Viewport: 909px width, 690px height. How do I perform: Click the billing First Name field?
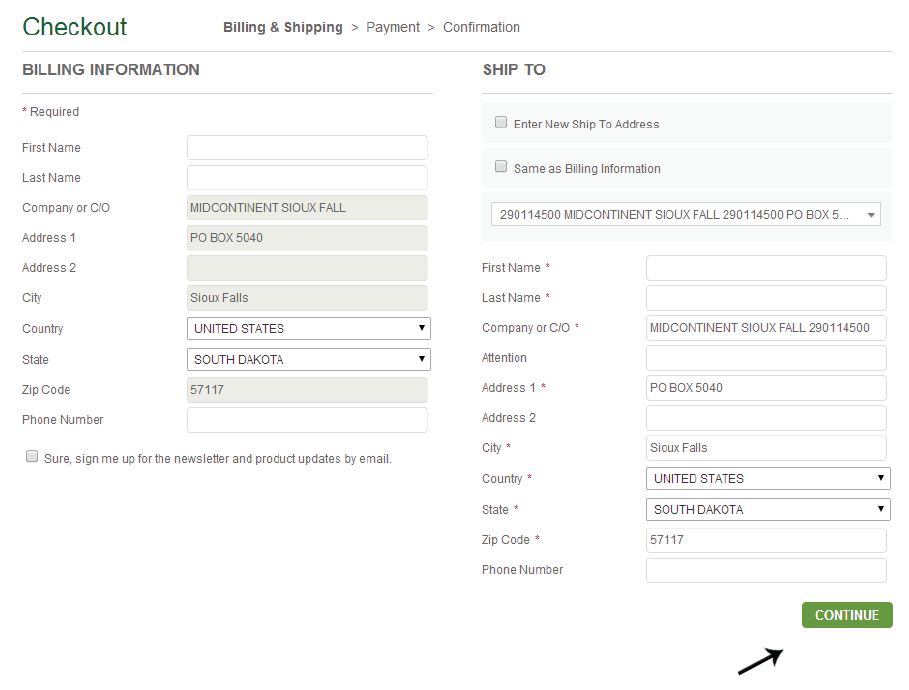pos(307,148)
